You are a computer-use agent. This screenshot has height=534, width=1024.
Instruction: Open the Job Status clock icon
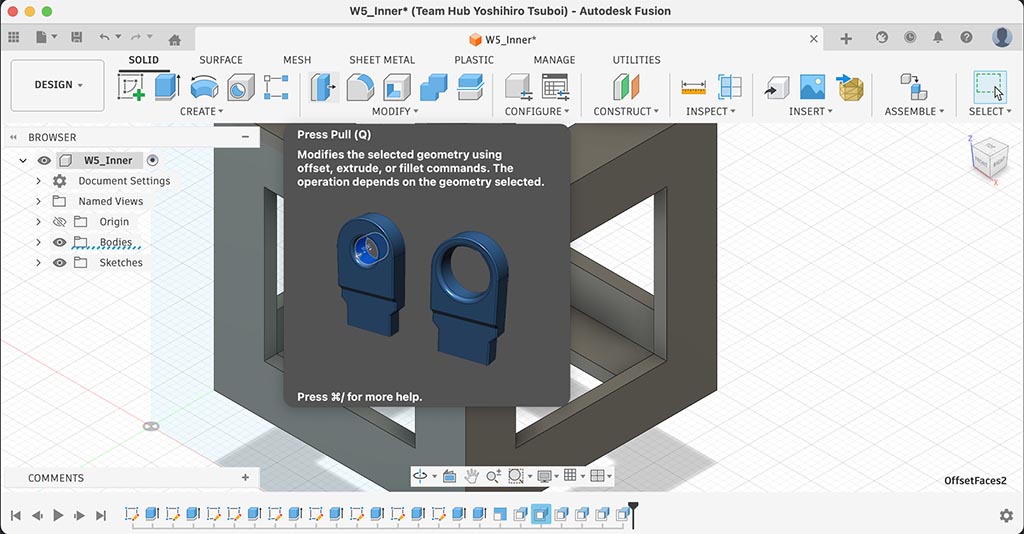coord(910,37)
